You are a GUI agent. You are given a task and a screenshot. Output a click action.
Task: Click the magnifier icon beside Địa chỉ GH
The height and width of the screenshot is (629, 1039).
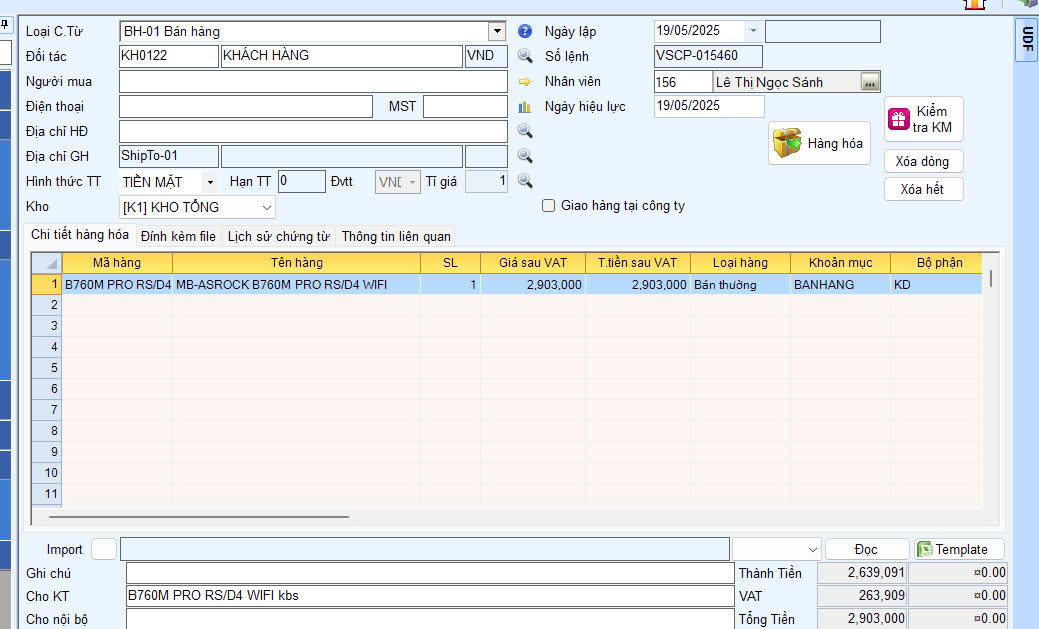click(525, 156)
